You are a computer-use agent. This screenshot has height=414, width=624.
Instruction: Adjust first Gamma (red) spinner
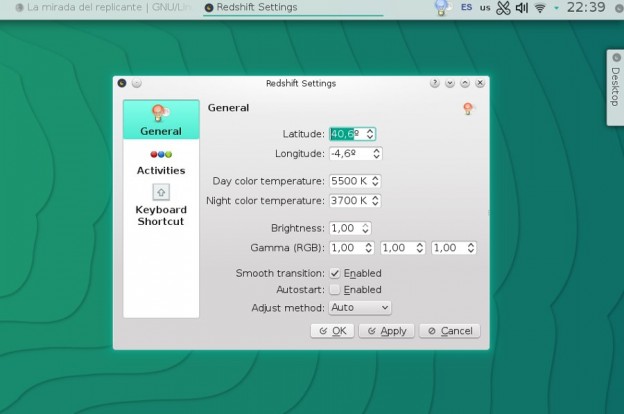pos(369,248)
